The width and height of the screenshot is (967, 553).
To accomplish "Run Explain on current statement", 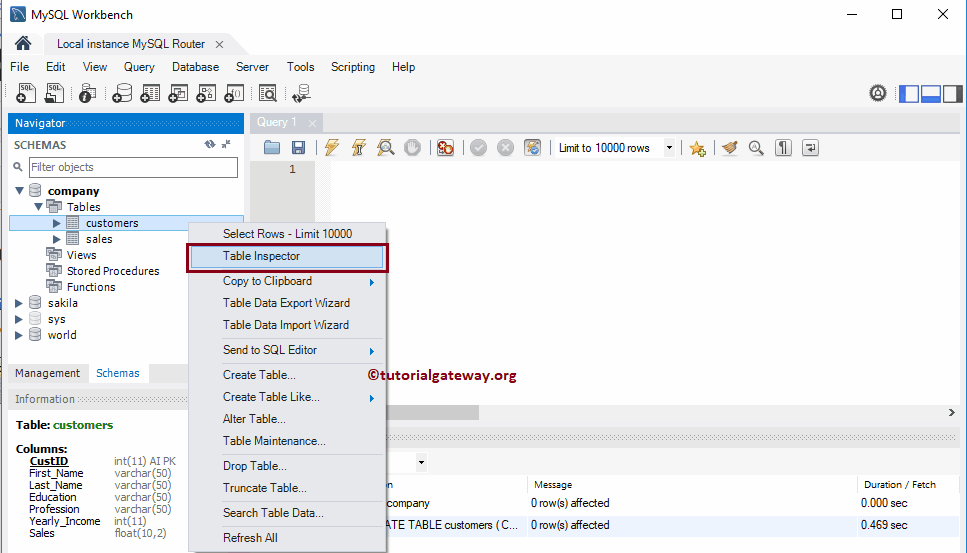I will pos(385,147).
